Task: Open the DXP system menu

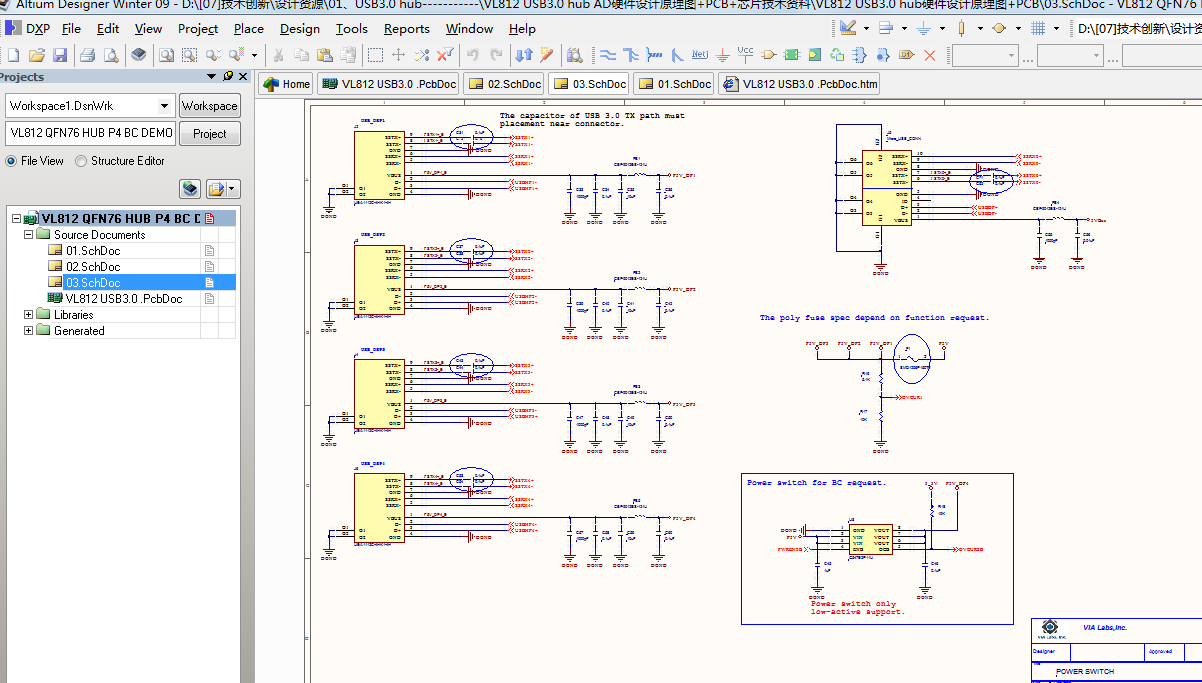Action: 28,28
